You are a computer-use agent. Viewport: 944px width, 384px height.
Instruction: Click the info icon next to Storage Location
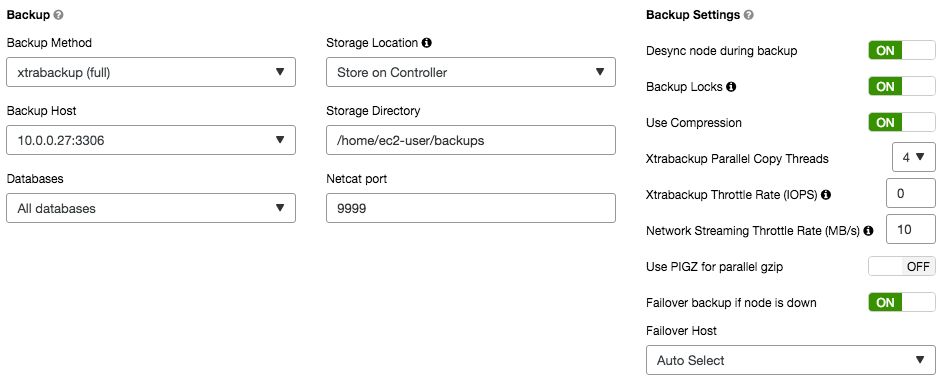(427, 43)
